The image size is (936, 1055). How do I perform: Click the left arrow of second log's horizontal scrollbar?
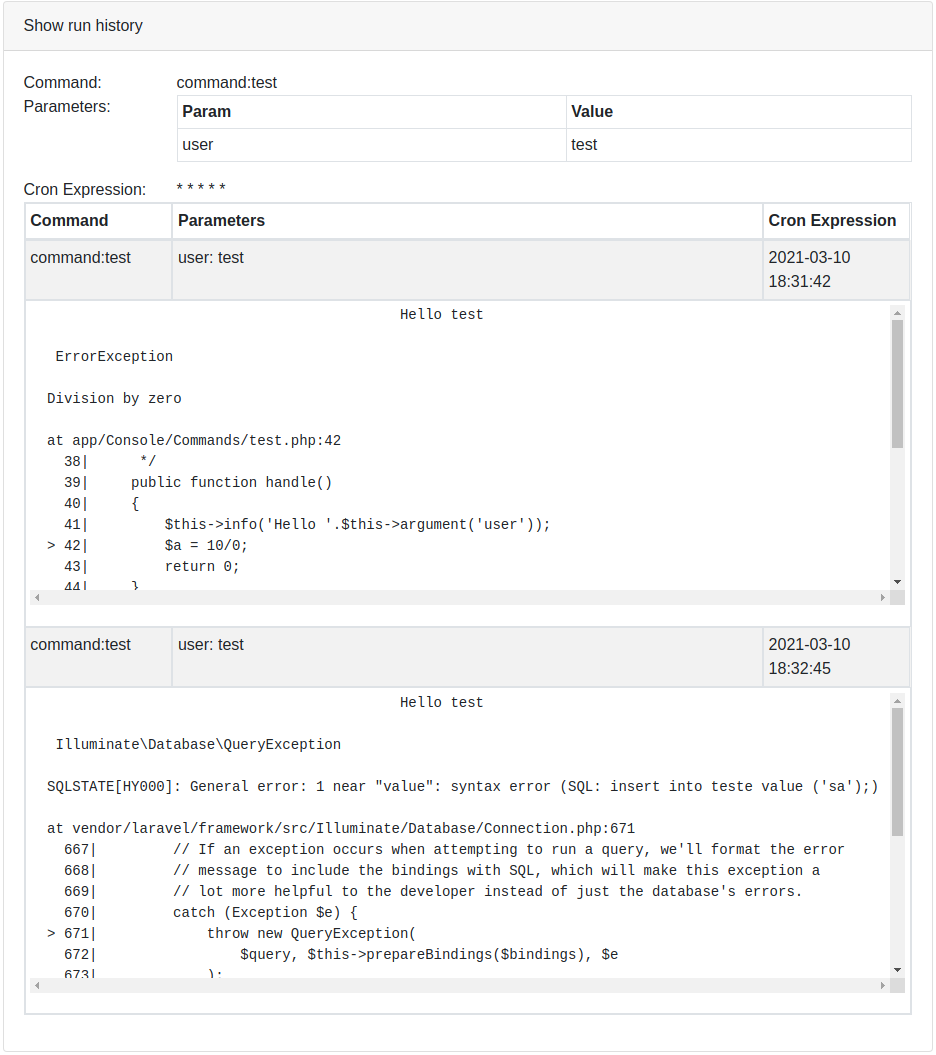(37, 986)
